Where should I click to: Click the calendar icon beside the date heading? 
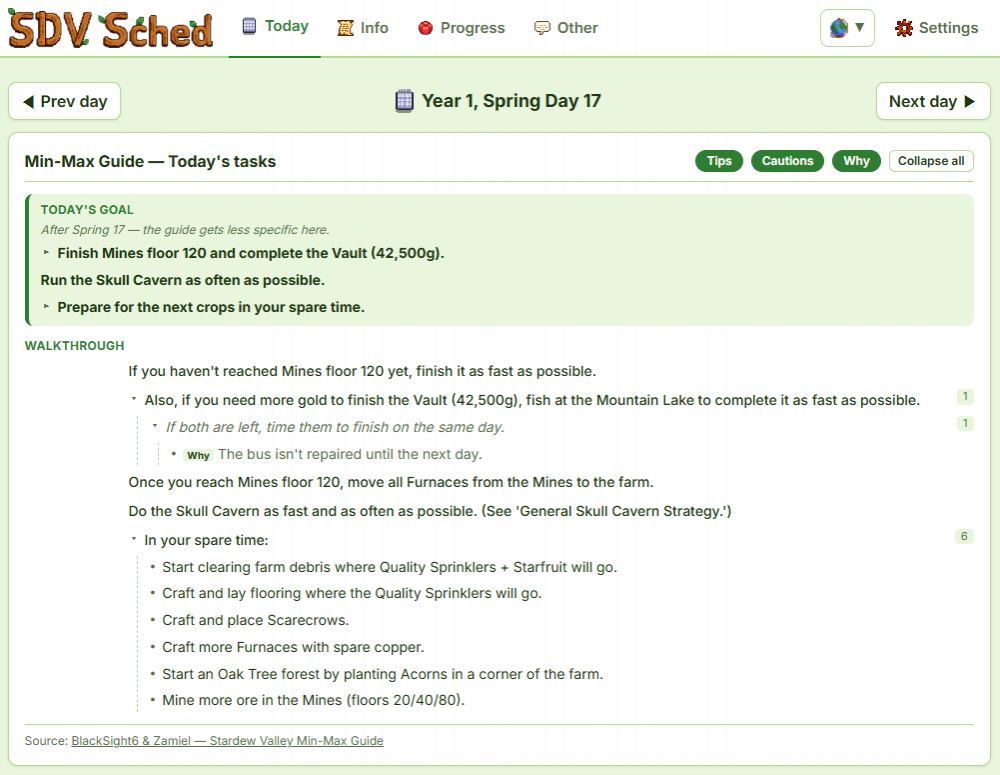tap(404, 101)
